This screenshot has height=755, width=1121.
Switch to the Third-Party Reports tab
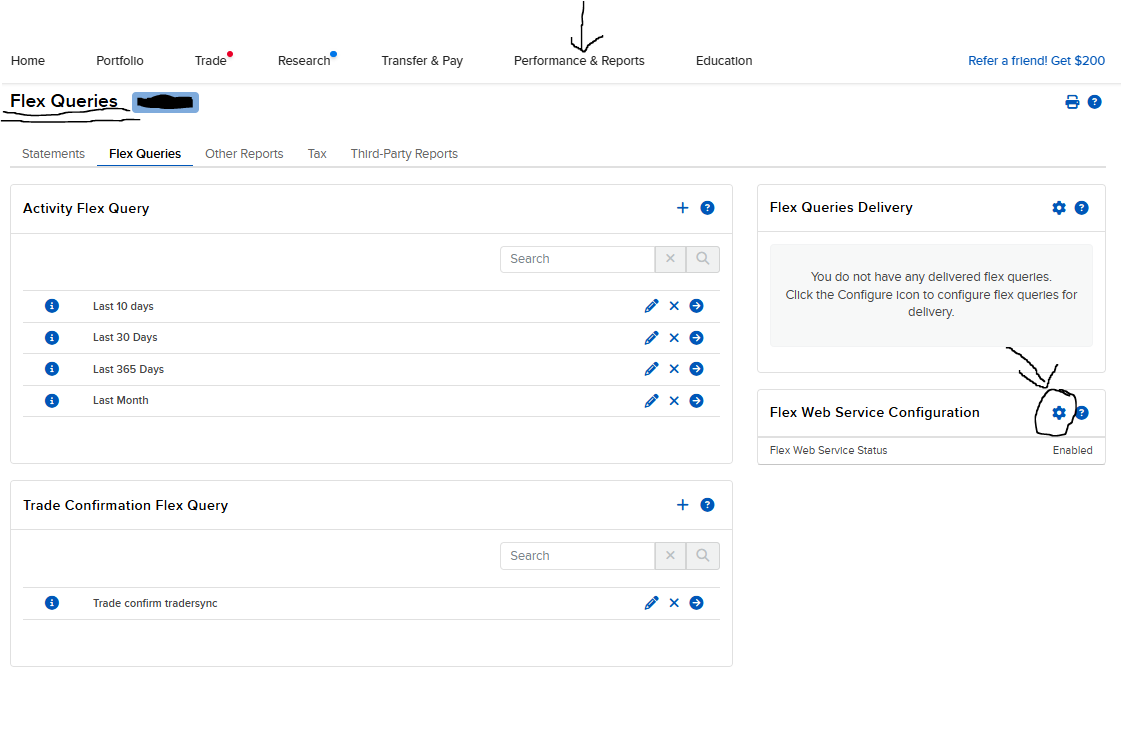pyautogui.click(x=404, y=154)
